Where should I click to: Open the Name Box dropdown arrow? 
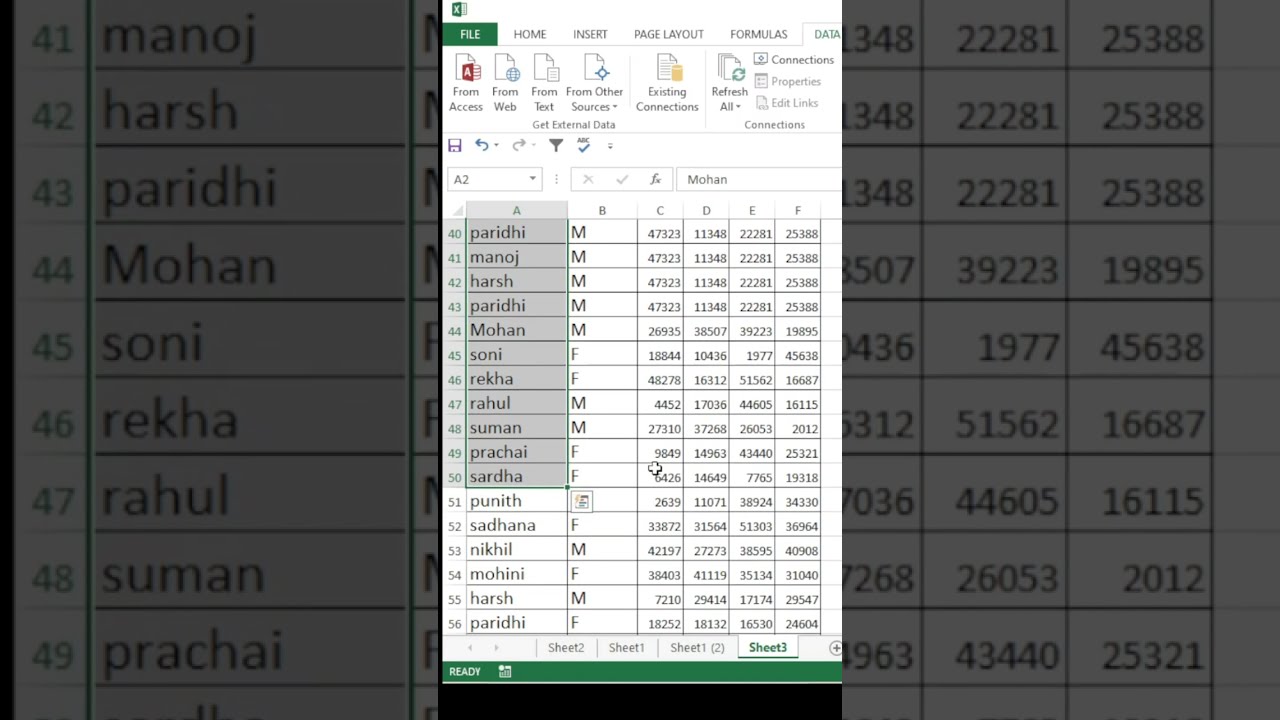[532, 179]
